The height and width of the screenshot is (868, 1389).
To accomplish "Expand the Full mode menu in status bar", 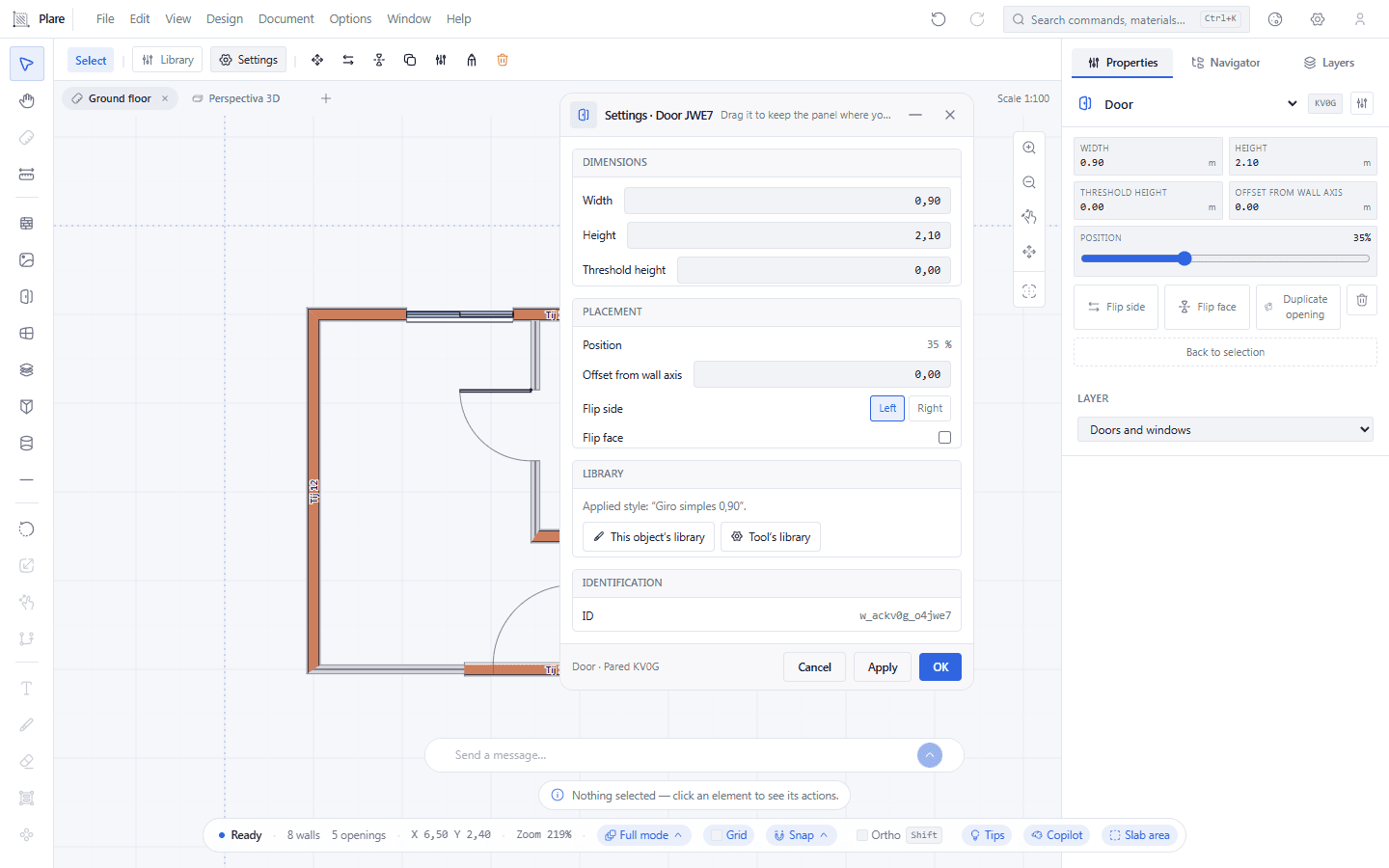I will coord(644,835).
